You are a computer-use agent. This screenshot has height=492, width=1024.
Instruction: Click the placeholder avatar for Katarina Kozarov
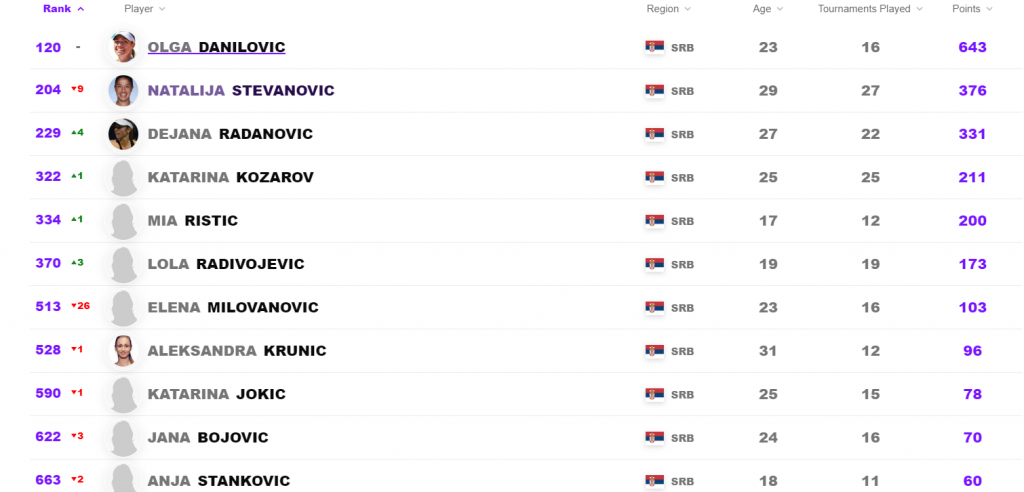point(123,178)
